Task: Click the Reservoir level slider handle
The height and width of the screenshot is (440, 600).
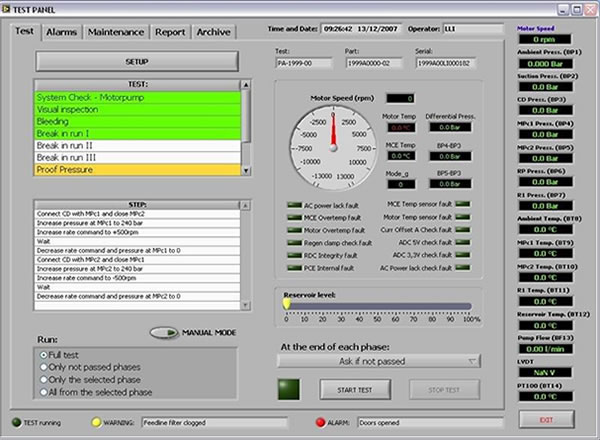Action: 287,305
